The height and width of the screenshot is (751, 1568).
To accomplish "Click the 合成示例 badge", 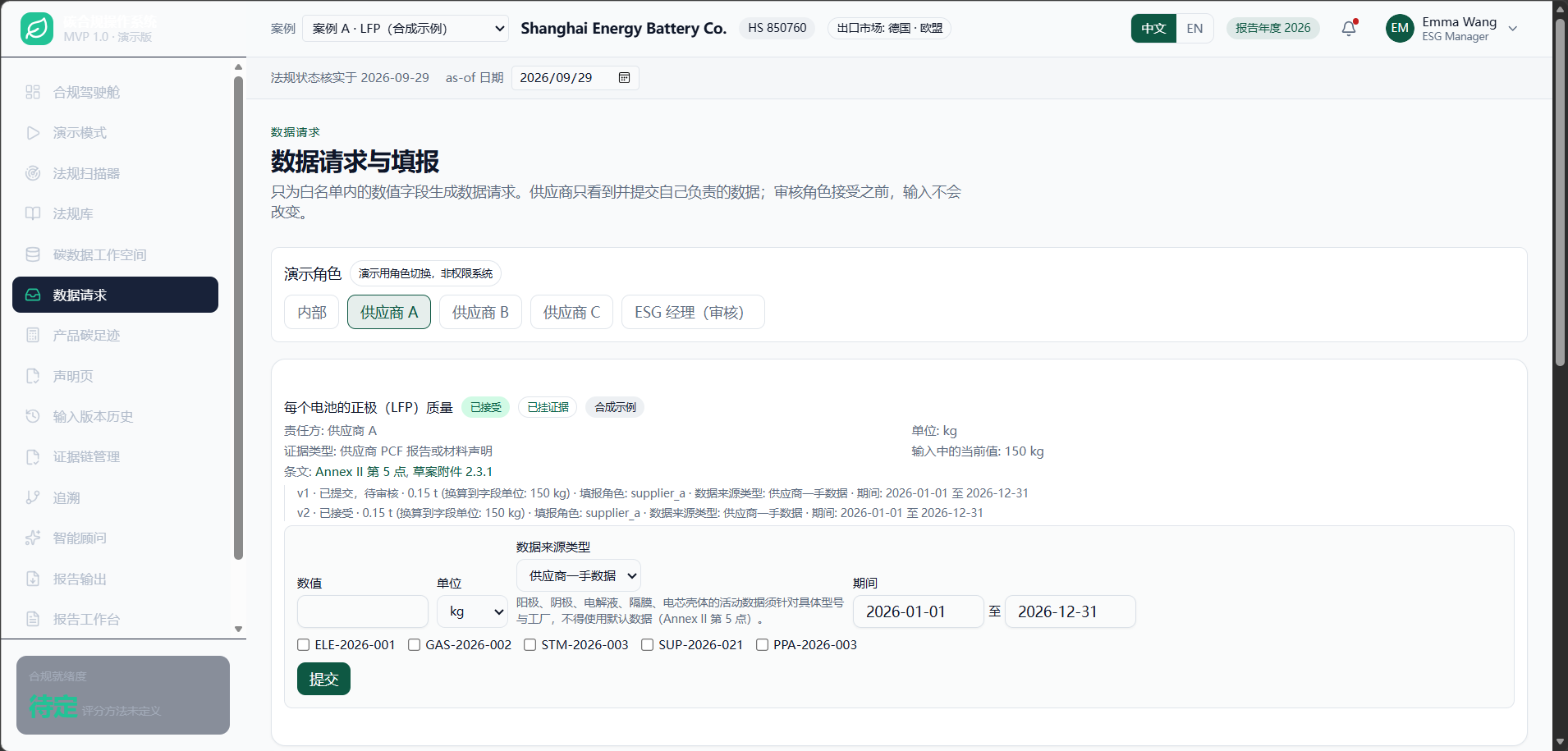I will pos(615,407).
